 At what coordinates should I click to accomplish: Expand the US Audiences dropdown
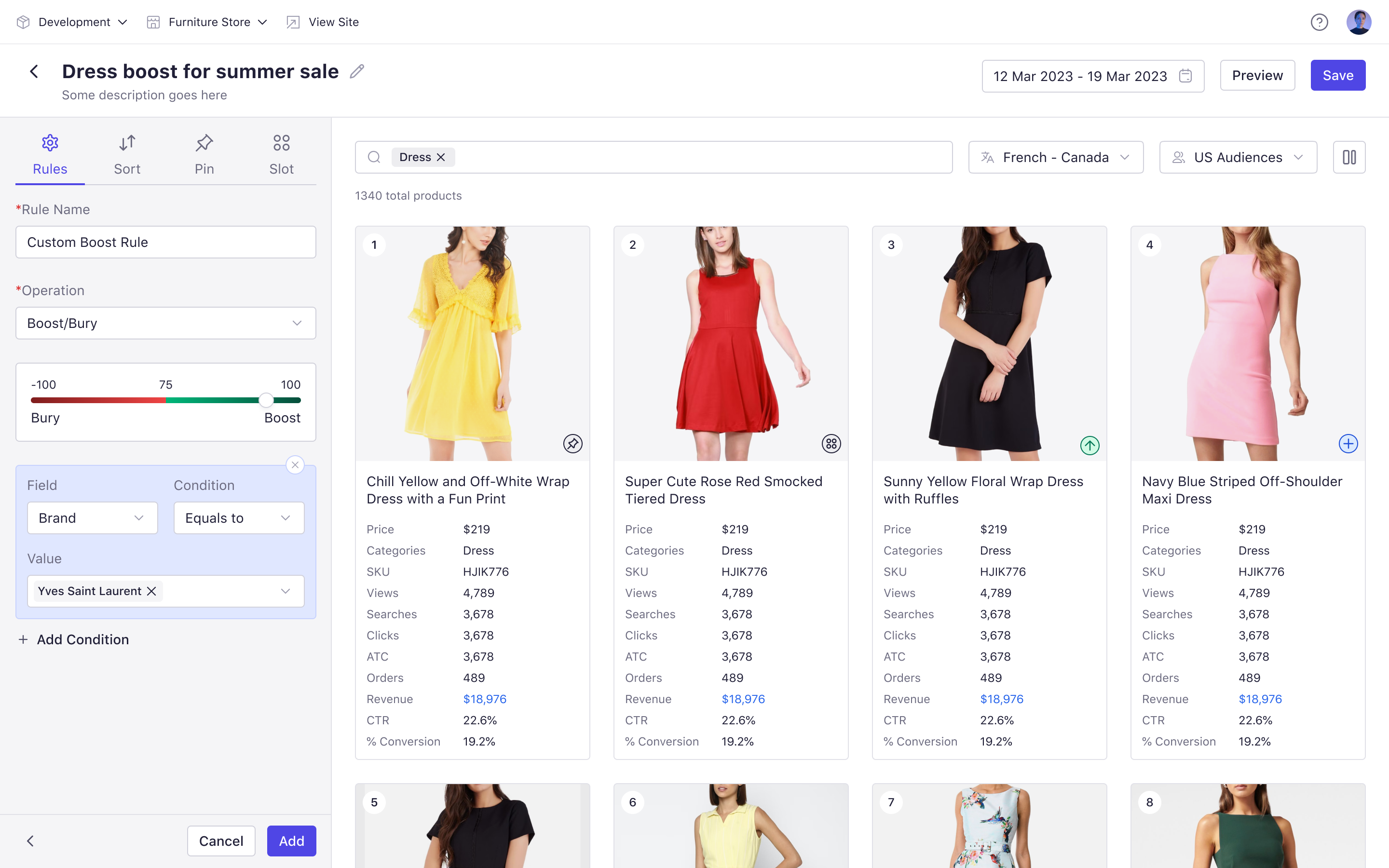click(x=1238, y=157)
